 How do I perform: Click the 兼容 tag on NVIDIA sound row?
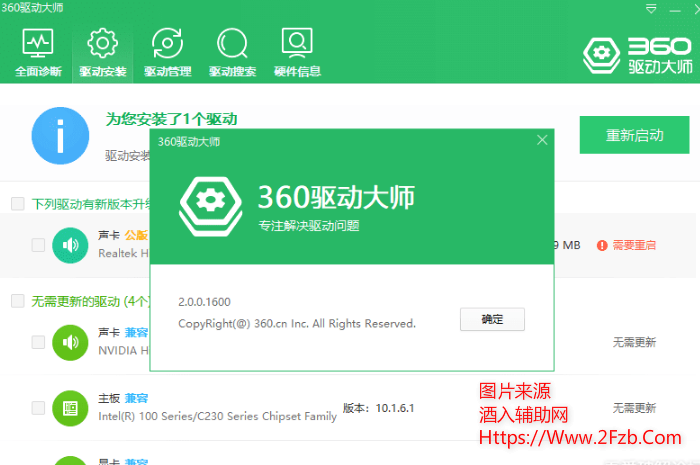pos(136,332)
